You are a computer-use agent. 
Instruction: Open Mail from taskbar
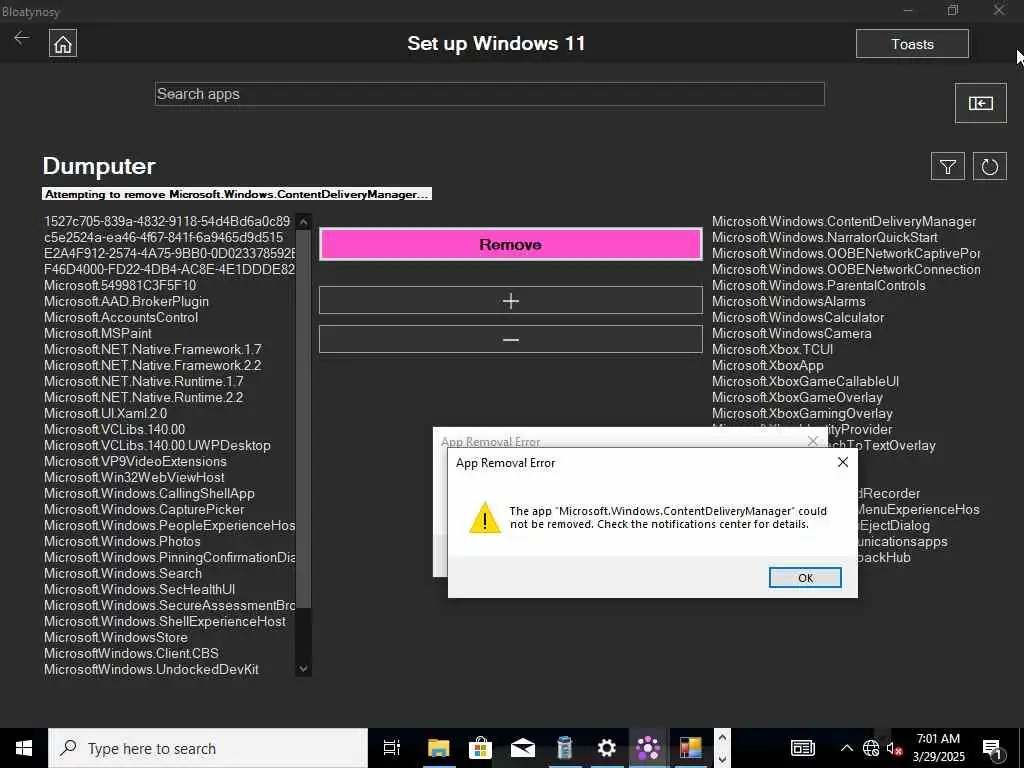[x=522, y=748]
